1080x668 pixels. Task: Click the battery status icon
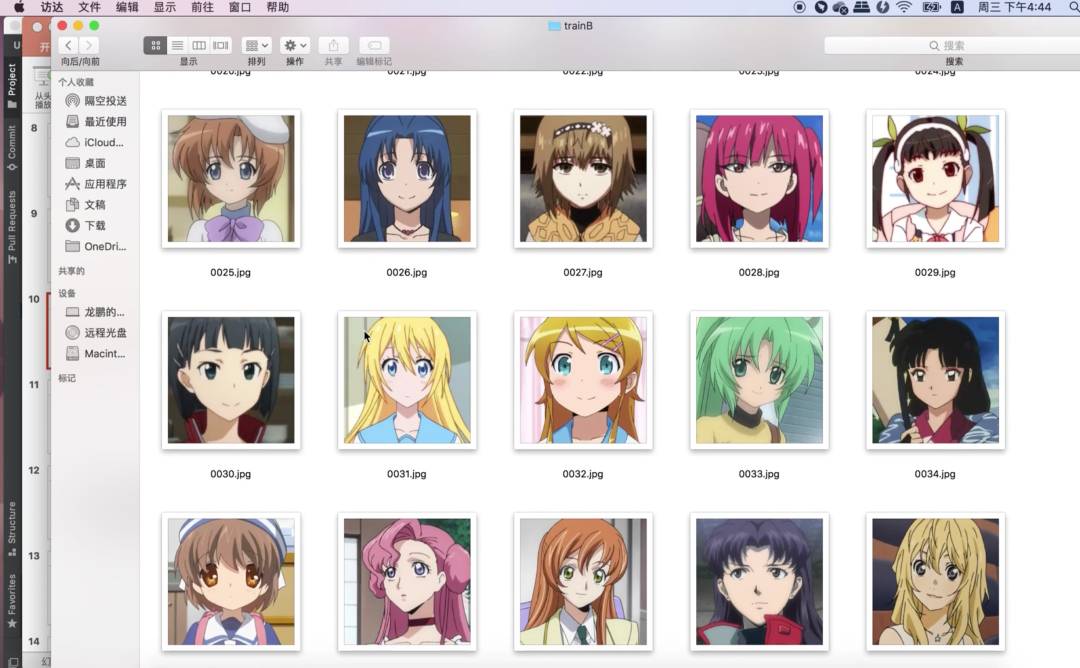[931, 7]
